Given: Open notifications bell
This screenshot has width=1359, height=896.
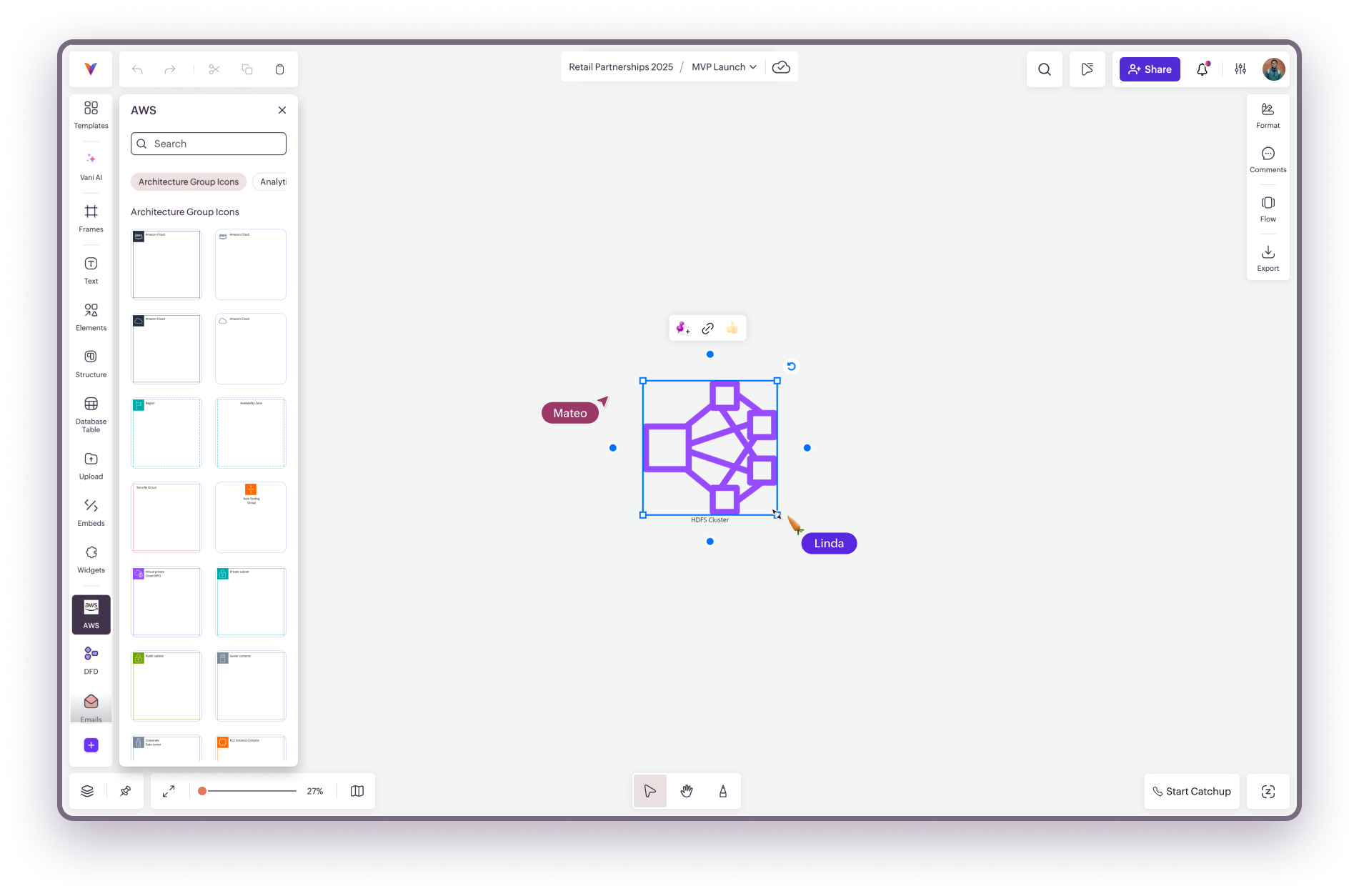Looking at the screenshot, I should (1203, 69).
